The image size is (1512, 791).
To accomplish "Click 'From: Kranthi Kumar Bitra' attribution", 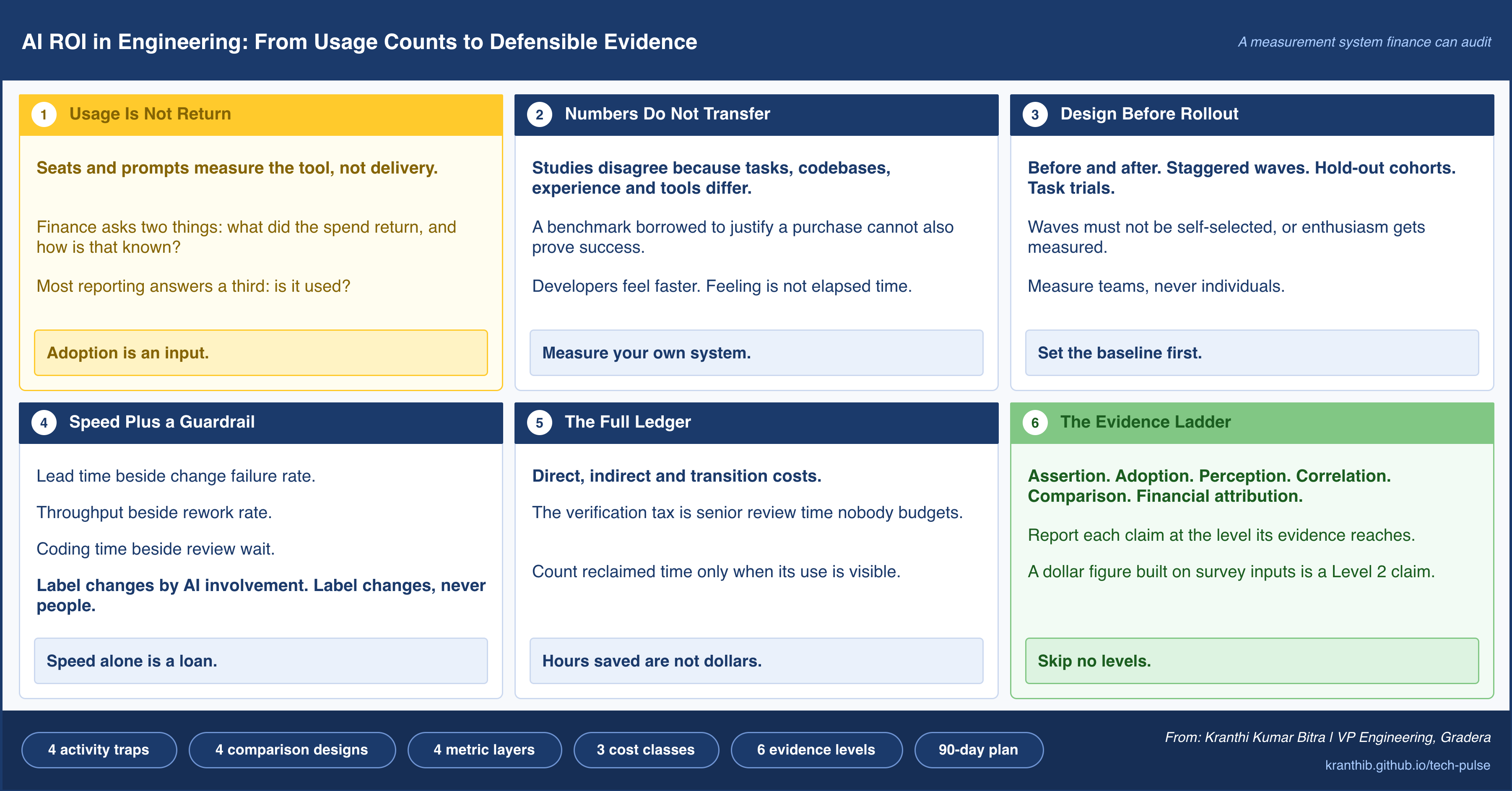I will [1328, 738].
